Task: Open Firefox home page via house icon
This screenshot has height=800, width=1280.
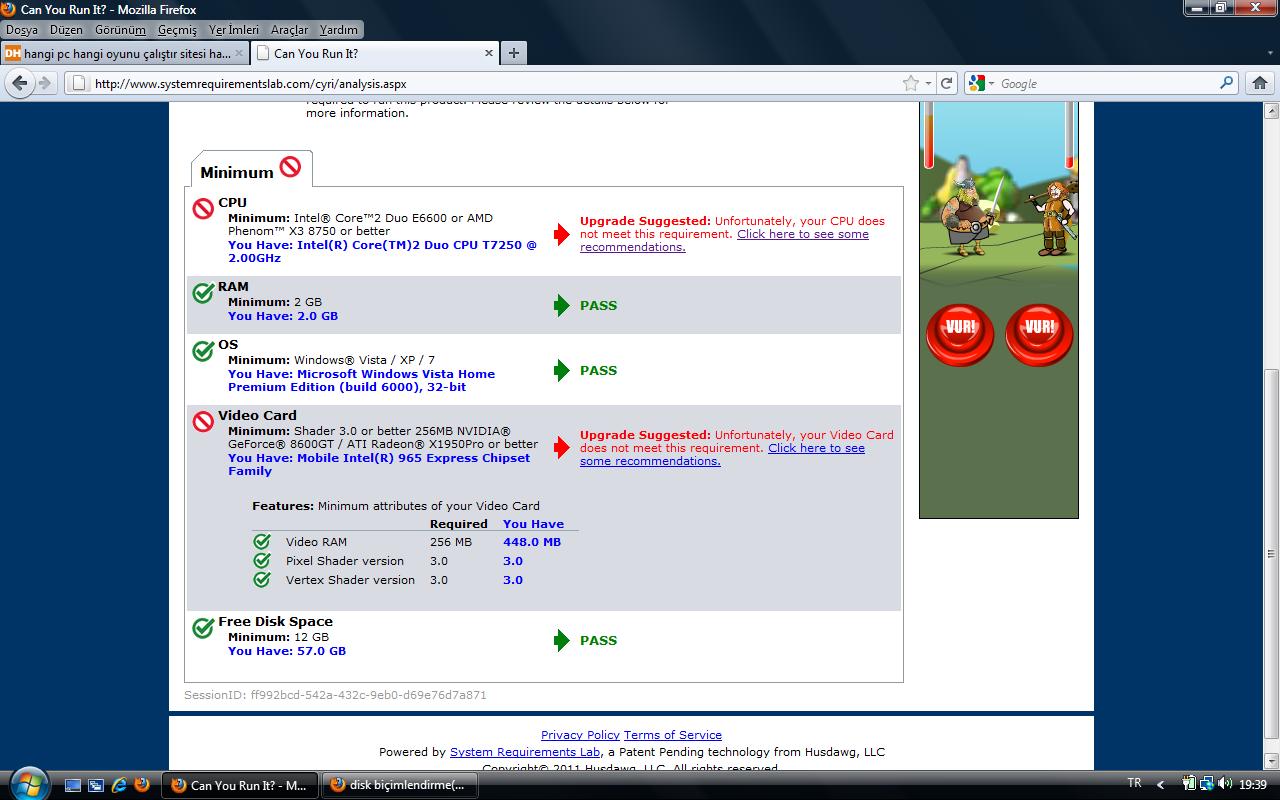Action: pos(1260,83)
